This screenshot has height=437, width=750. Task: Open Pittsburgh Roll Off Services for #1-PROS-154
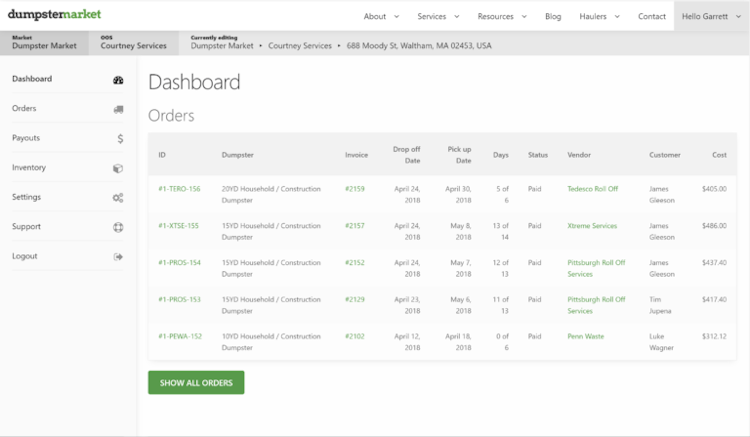point(596,268)
